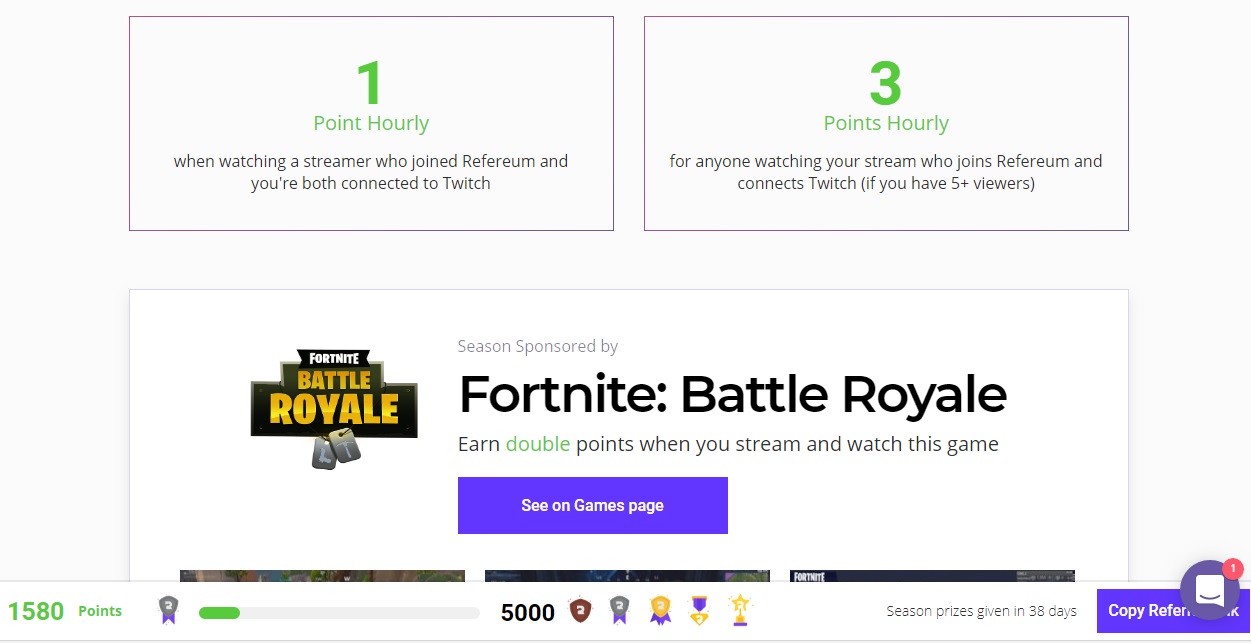Click the silver ribbon badge after 5000
Image resolution: width=1251 pixels, height=643 pixels.
point(619,610)
